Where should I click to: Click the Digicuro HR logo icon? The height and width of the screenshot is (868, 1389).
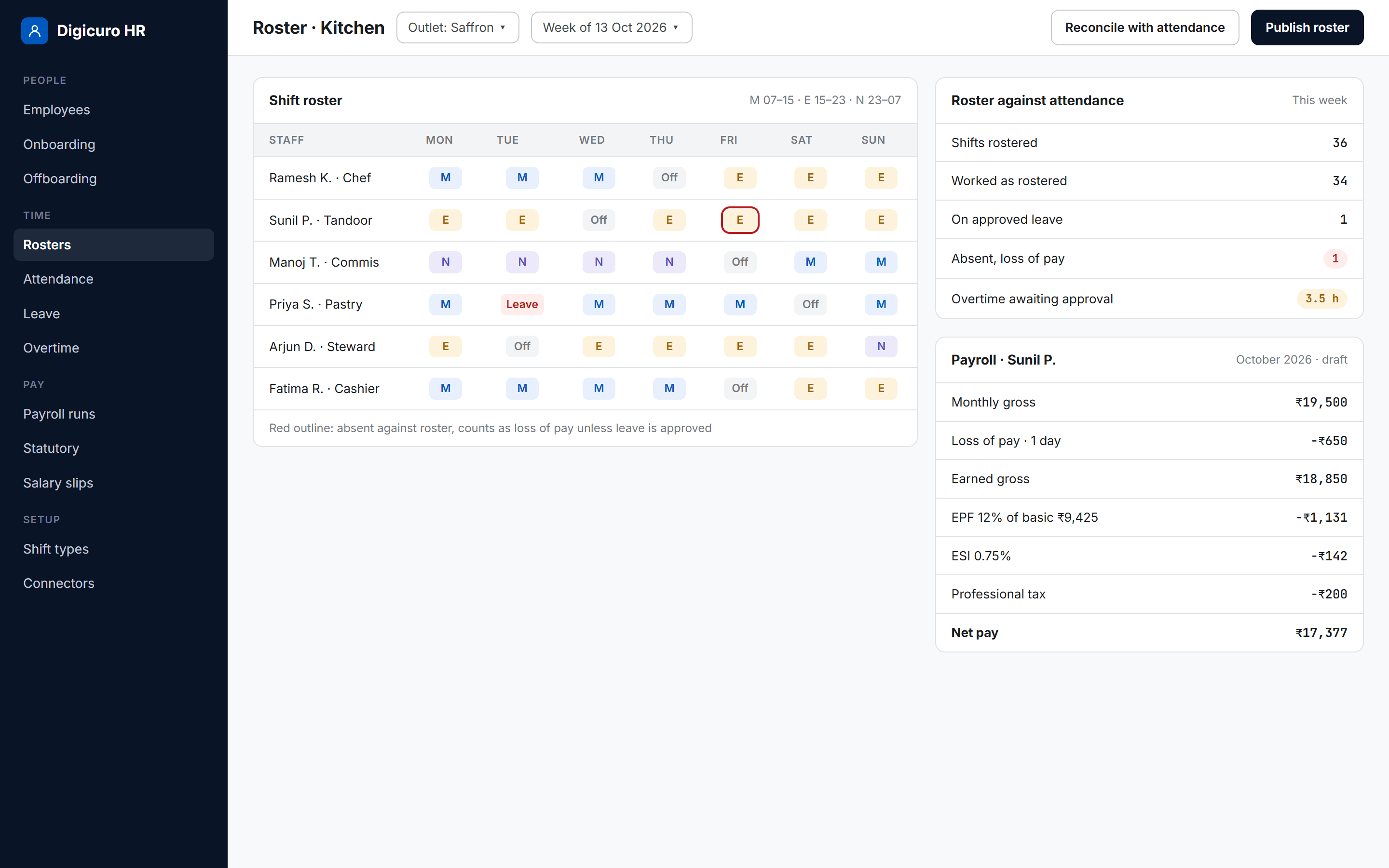(34, 30)
